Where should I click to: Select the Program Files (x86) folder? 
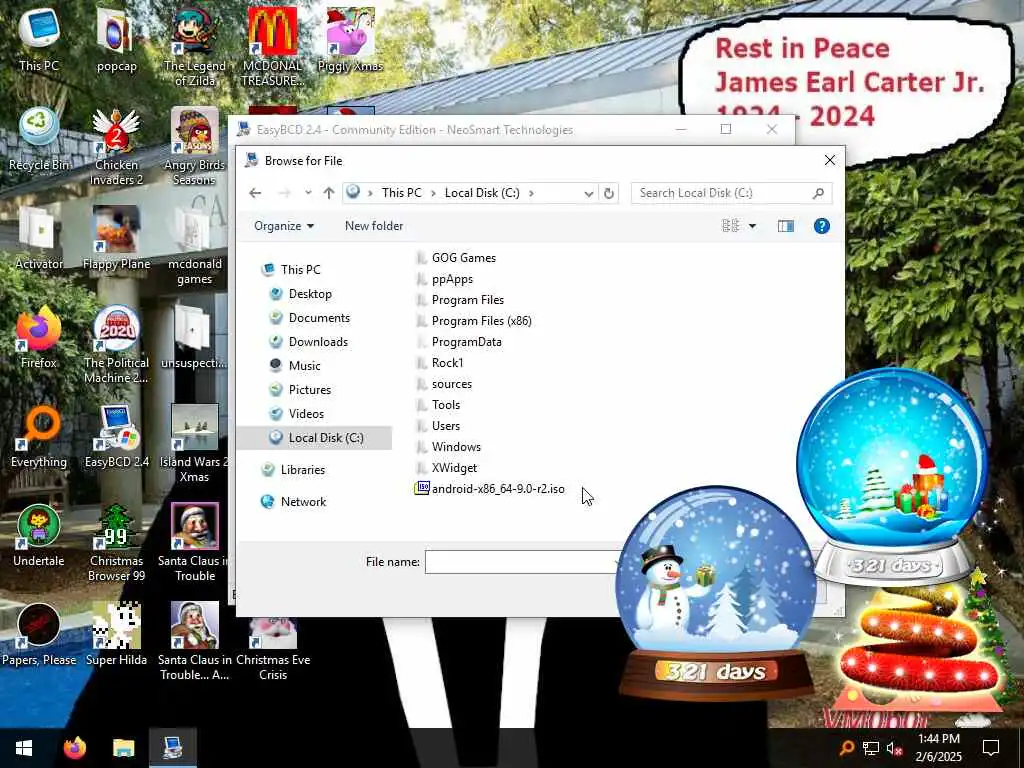pos(474,321)
